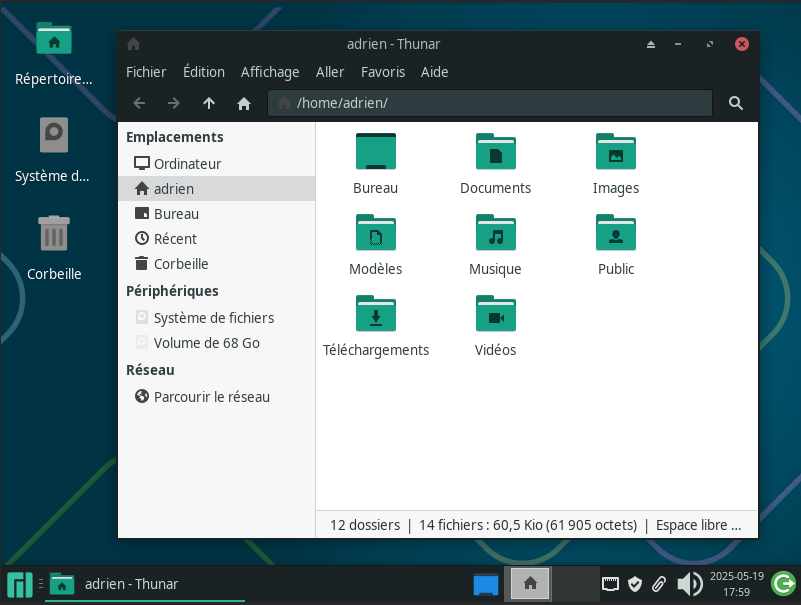The width and height of the screenshot is (801, 605).
Task: Go to parent folder with up arrow
Action: click(208, 103)
